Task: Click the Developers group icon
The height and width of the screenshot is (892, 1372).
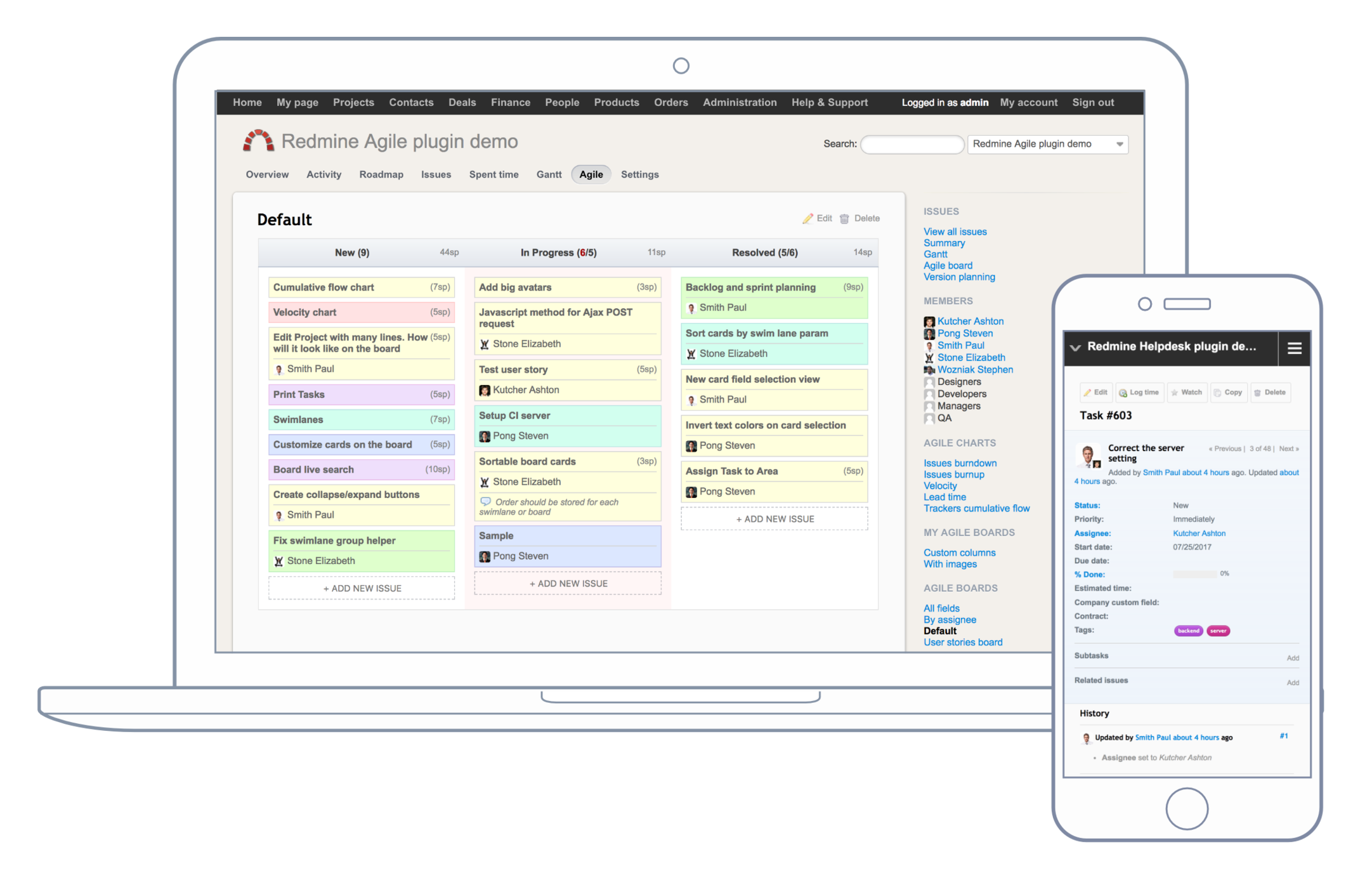Action: click(x=929, y=394)
